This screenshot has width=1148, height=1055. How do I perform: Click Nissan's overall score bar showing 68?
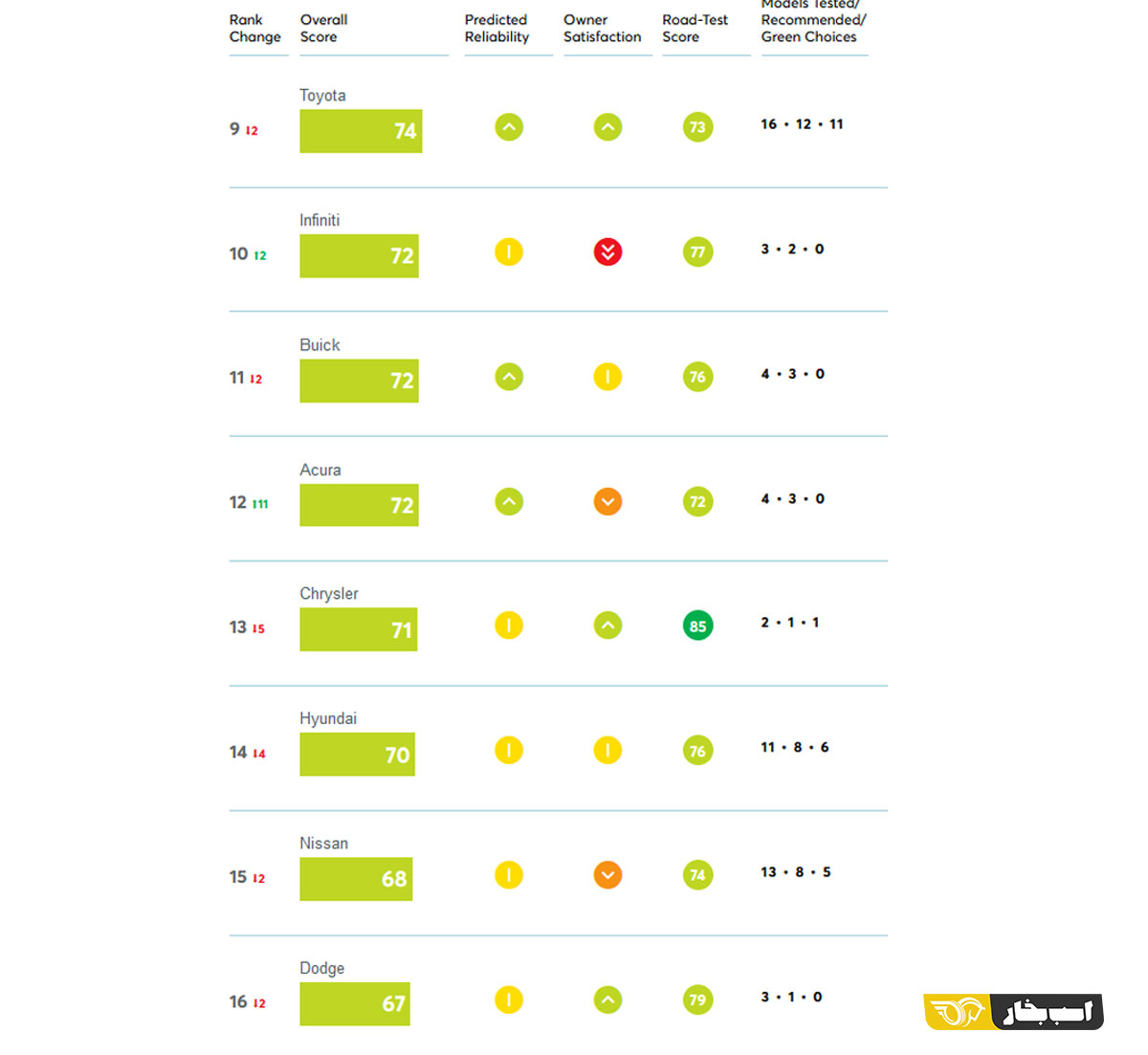point(356,879)
